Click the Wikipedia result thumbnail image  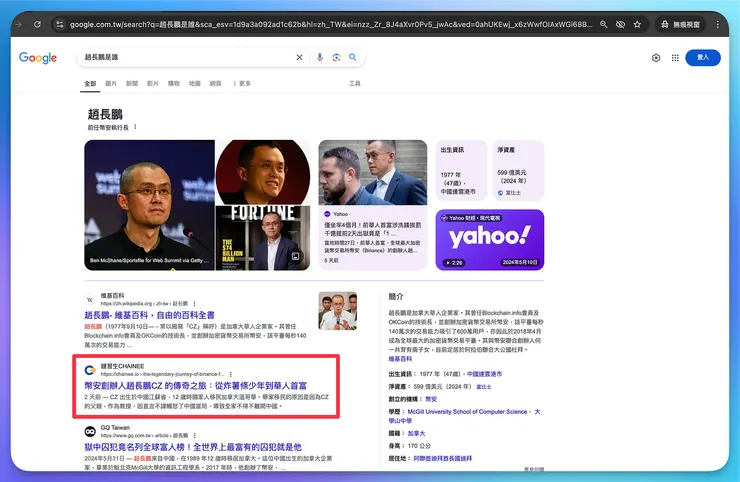pyautogui.click(x=338, y=311)
